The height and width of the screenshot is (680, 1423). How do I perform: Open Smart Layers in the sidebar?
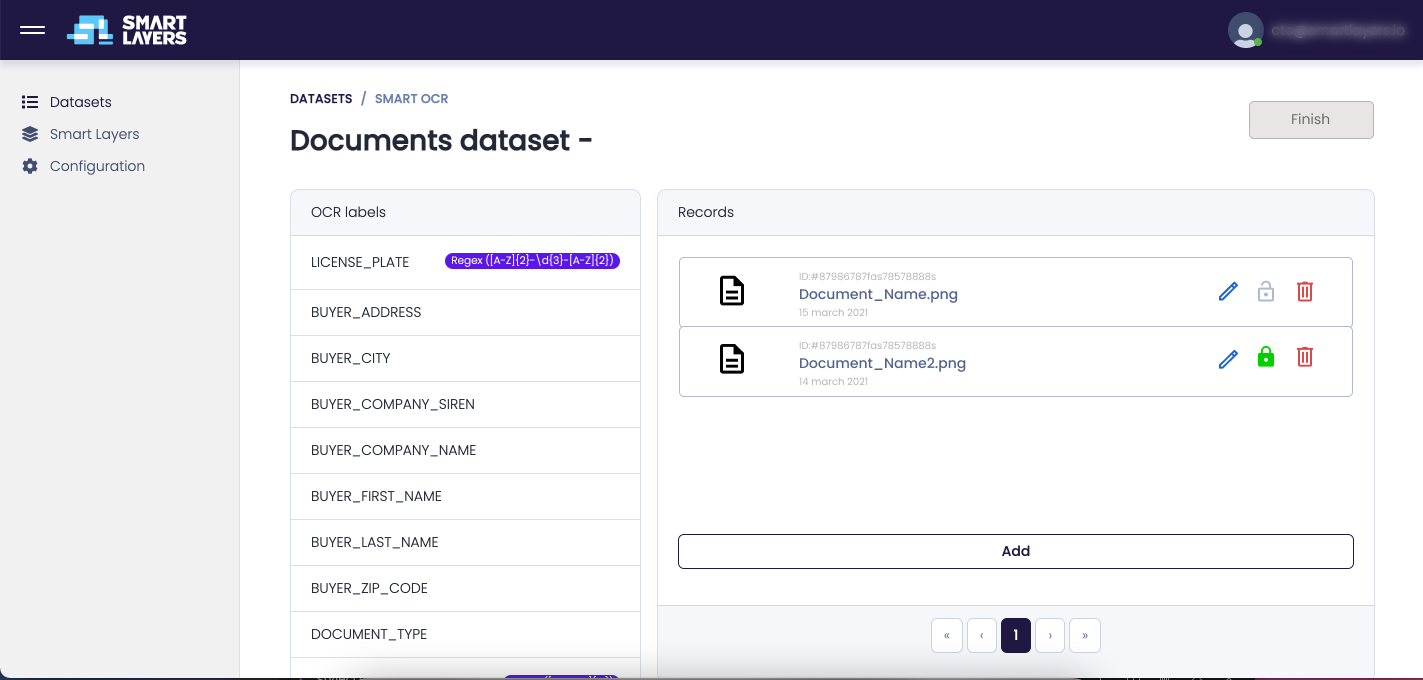pos(94,134)
